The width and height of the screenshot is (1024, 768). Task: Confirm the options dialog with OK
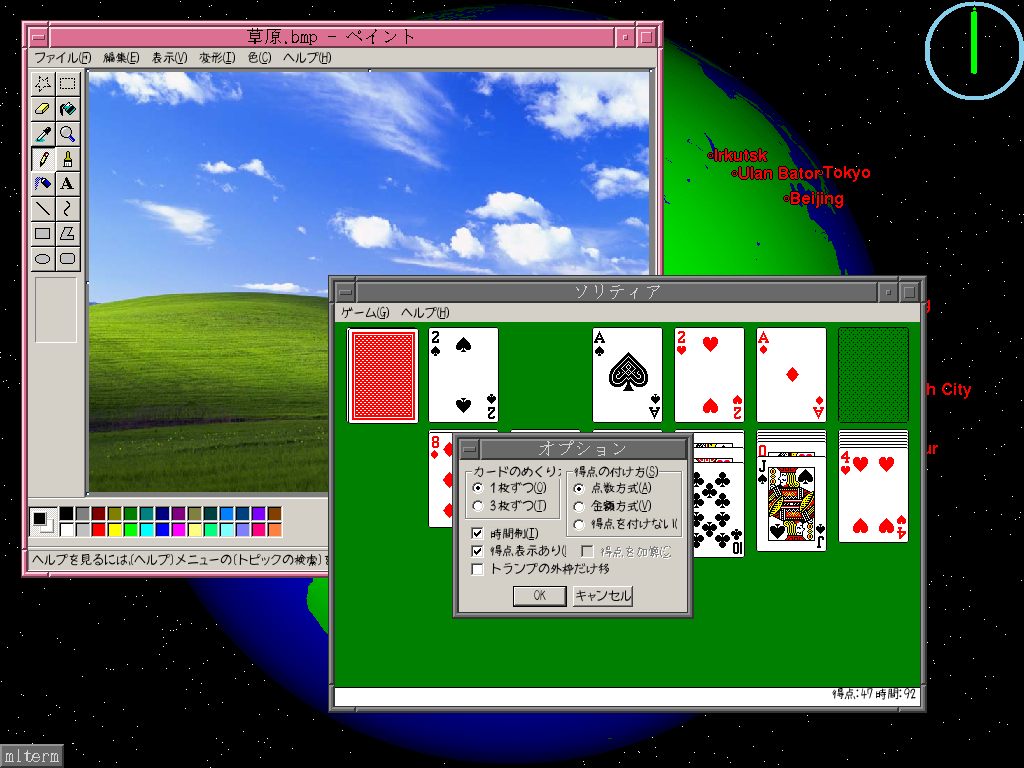pyautogui.click(x=539, y=596)
